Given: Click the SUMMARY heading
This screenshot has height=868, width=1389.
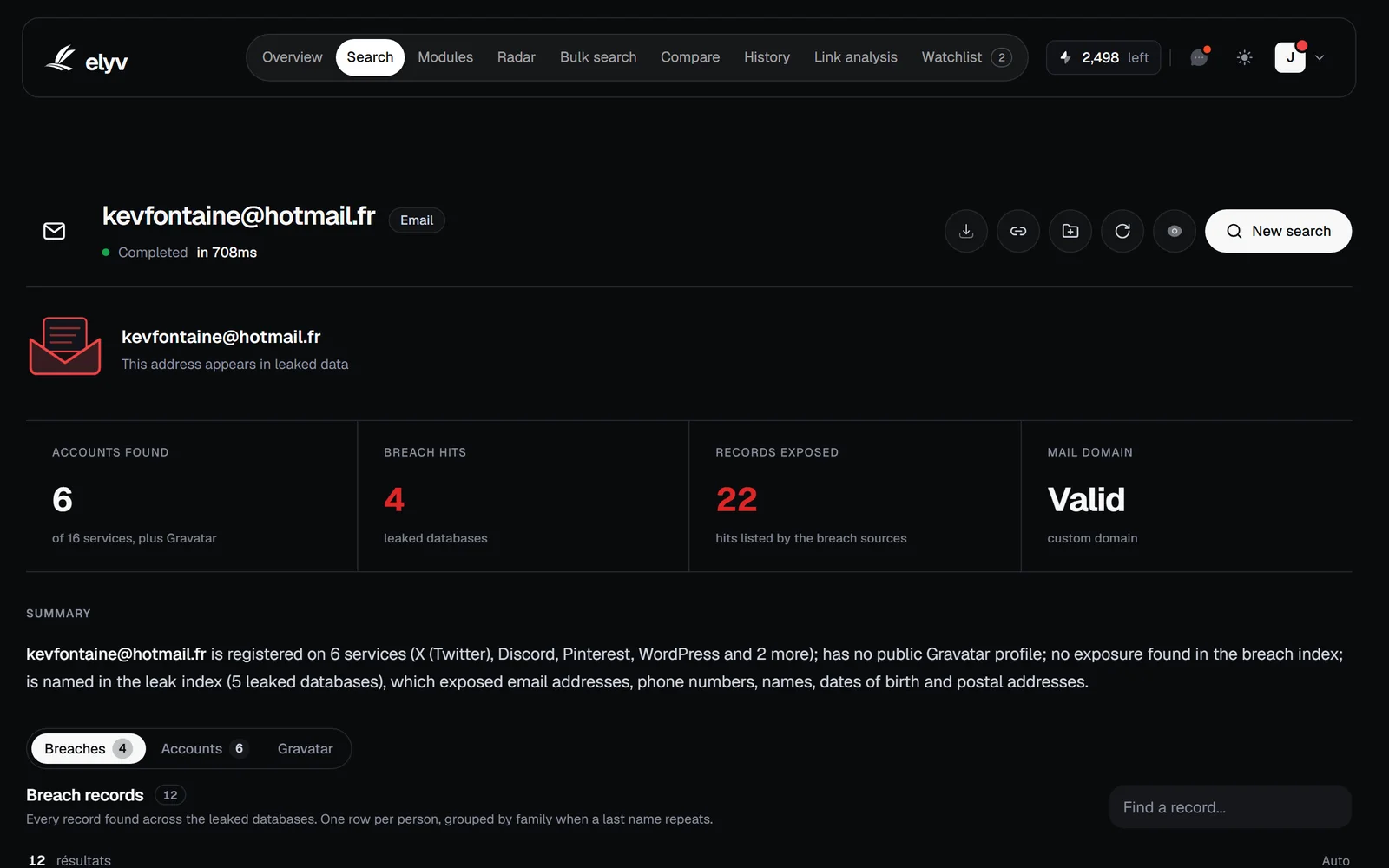Looking at the screenshot, I should tap(58, 614).
